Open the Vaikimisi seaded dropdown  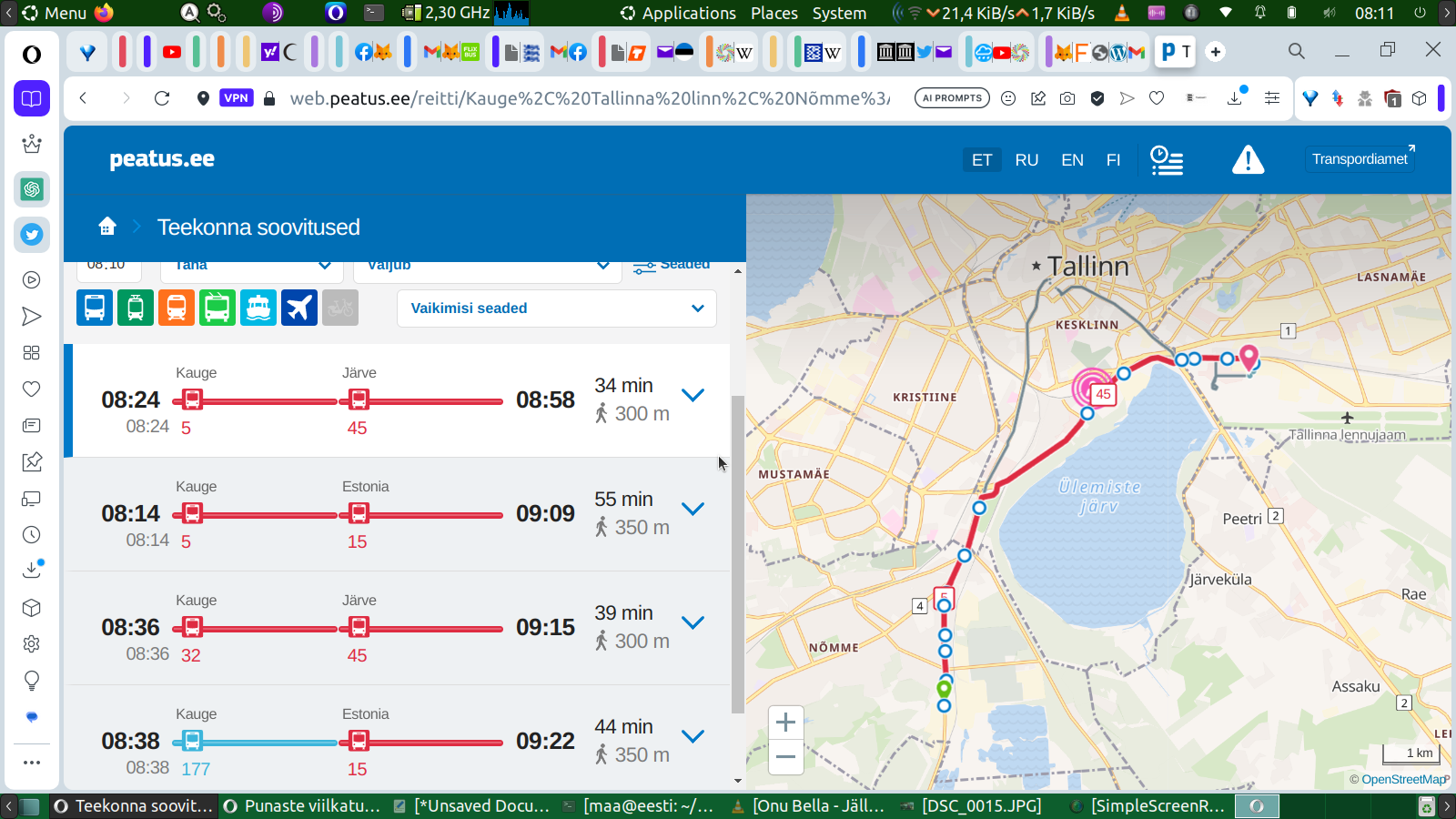tap(557, 308)
